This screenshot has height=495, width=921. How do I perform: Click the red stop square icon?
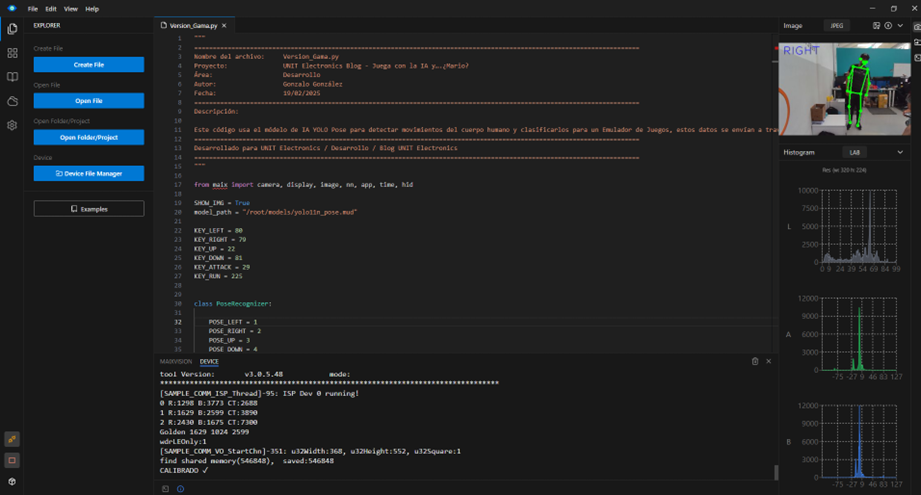tap(12, 461)
